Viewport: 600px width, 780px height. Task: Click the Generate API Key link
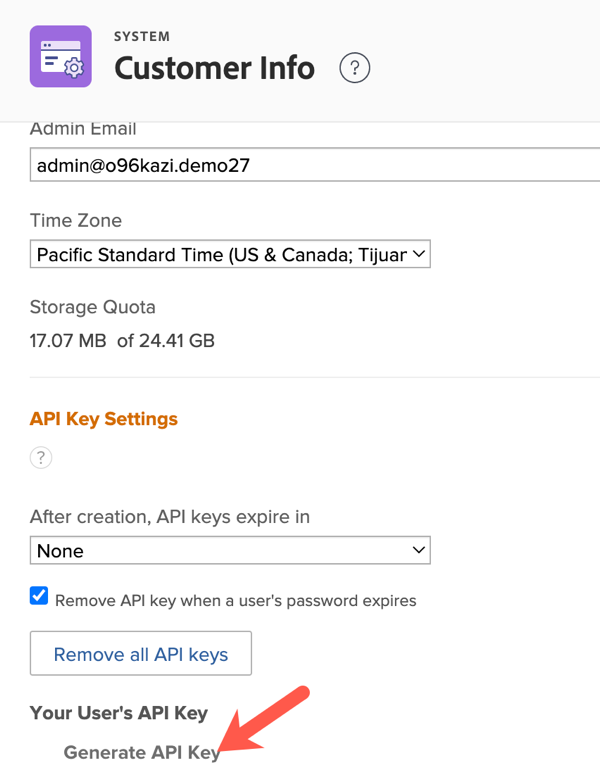pyautogui.click(x=142, y=752)
